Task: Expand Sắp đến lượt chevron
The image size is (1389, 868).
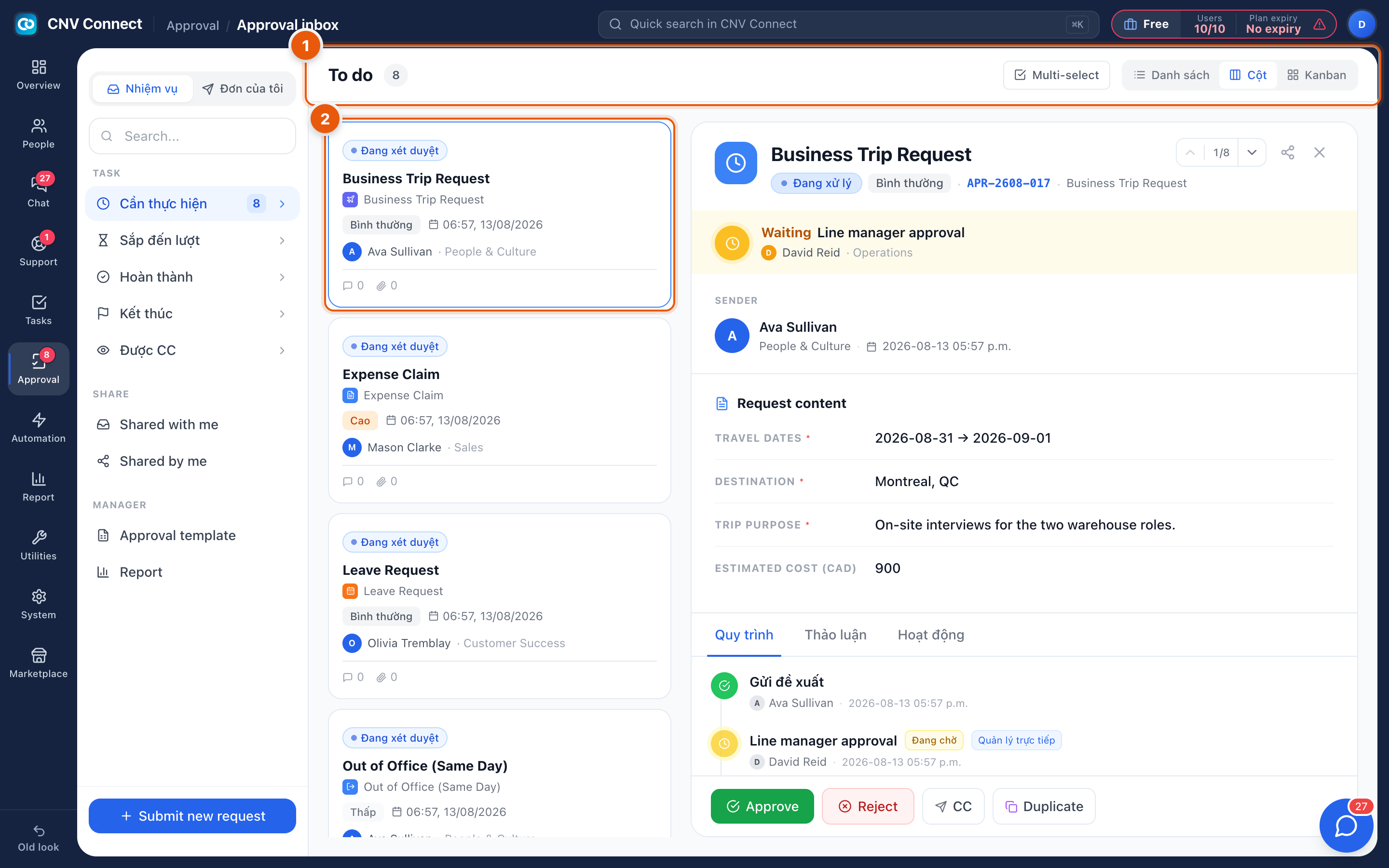Action: [x=282, y=241]
